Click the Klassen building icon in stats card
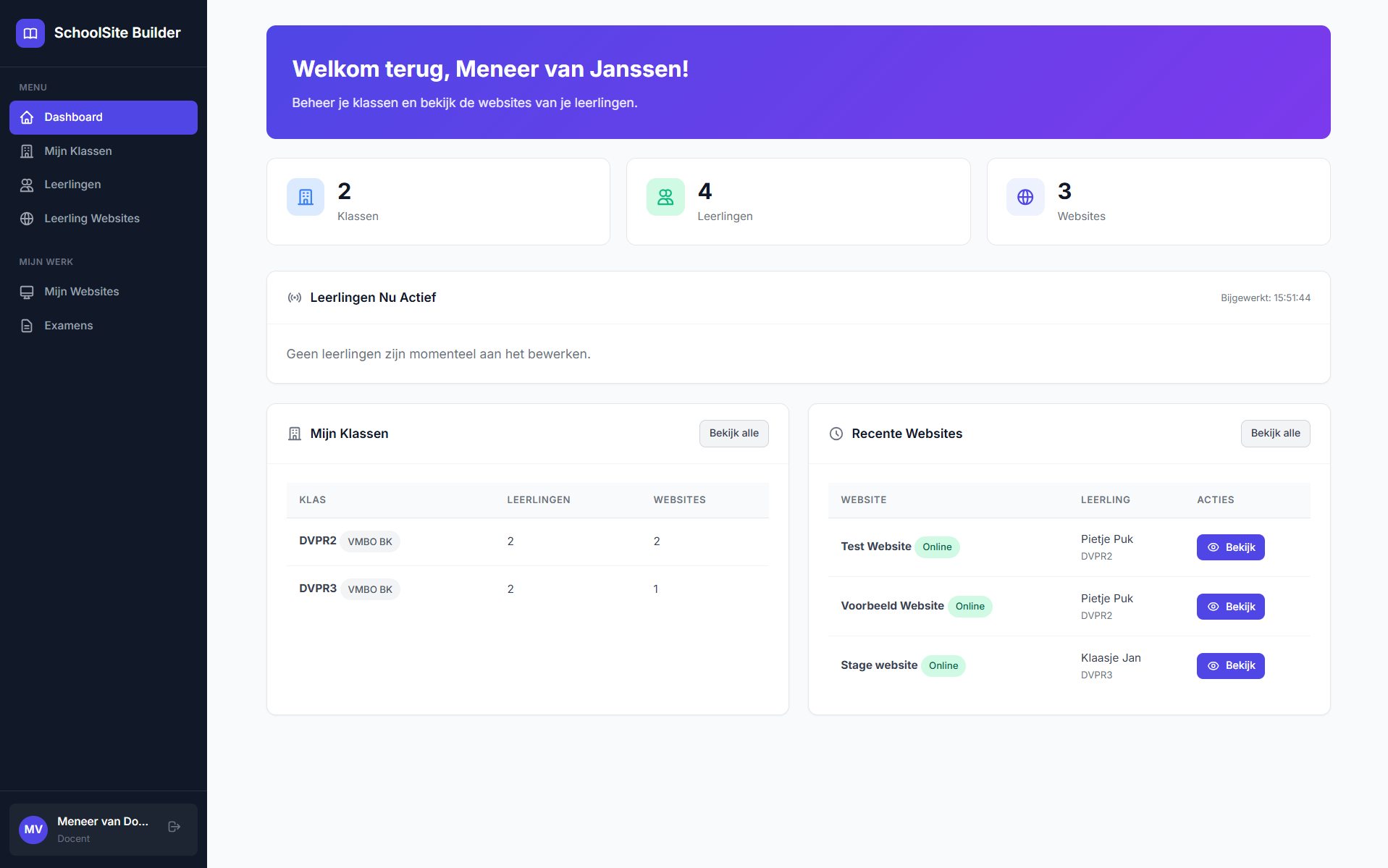Viewport: 1388px width, 868px height. tap(306, 197)
